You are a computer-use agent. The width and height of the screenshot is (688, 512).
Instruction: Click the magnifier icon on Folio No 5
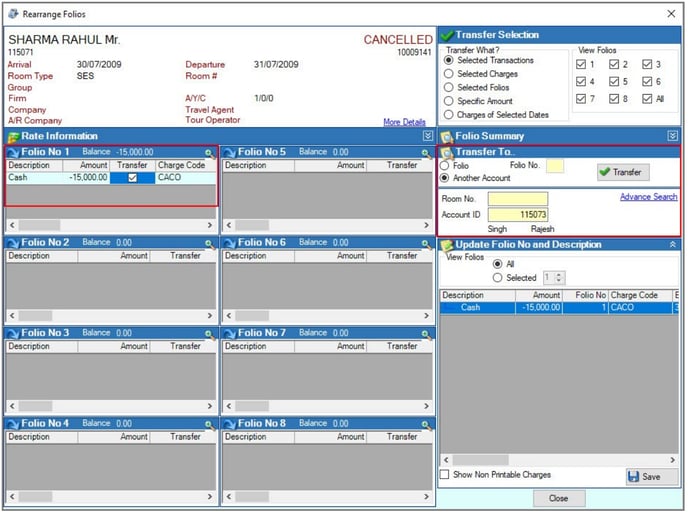(x=427, y=152)
